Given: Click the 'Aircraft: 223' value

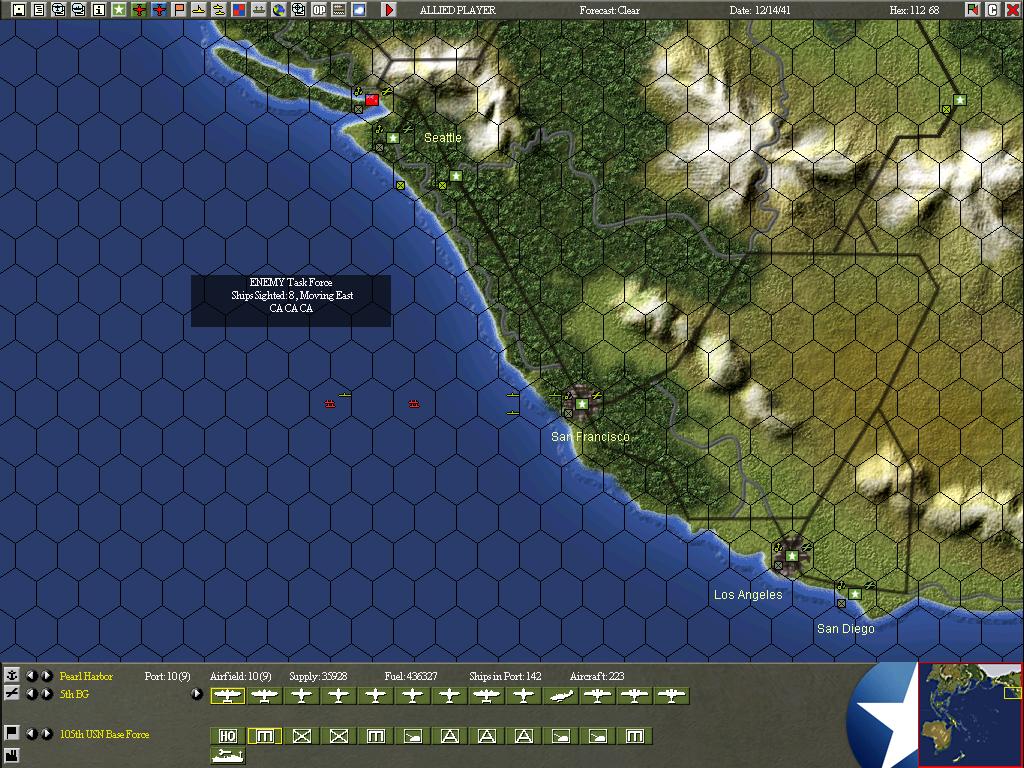Looking at the screenshot, I should (x=597, y=676).
